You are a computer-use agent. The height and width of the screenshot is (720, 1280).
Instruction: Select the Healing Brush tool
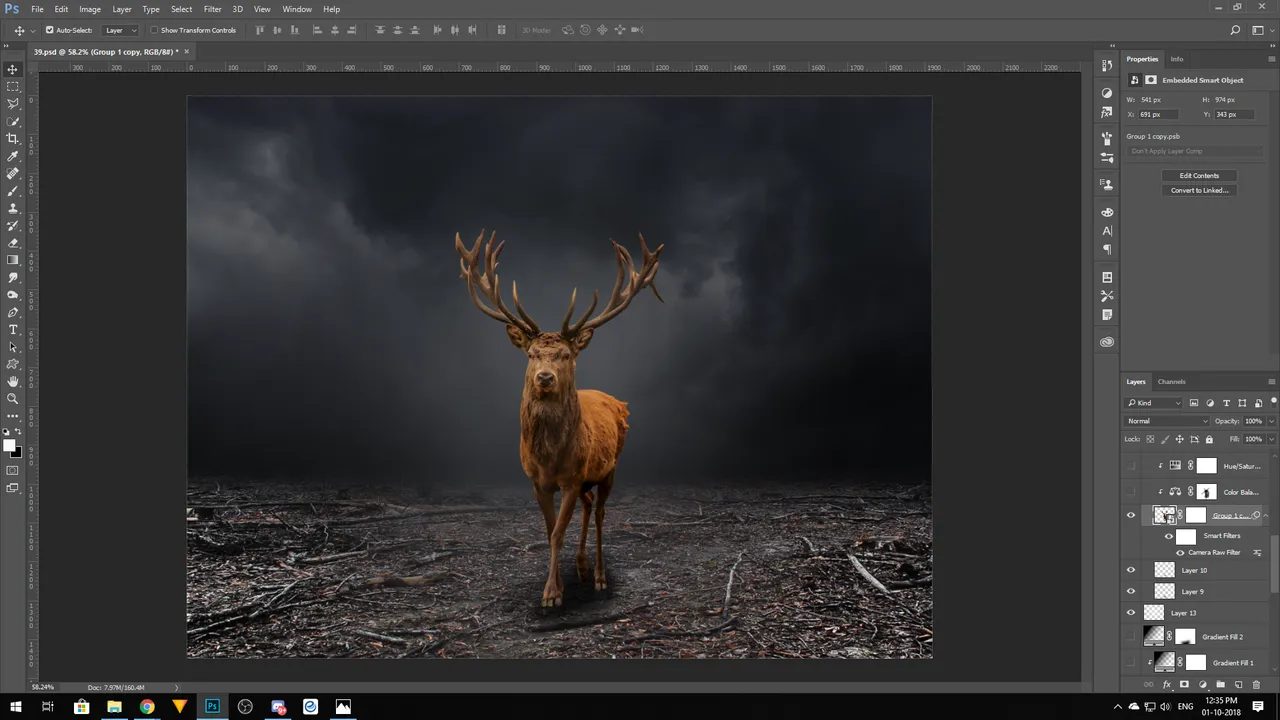[13, 173]
